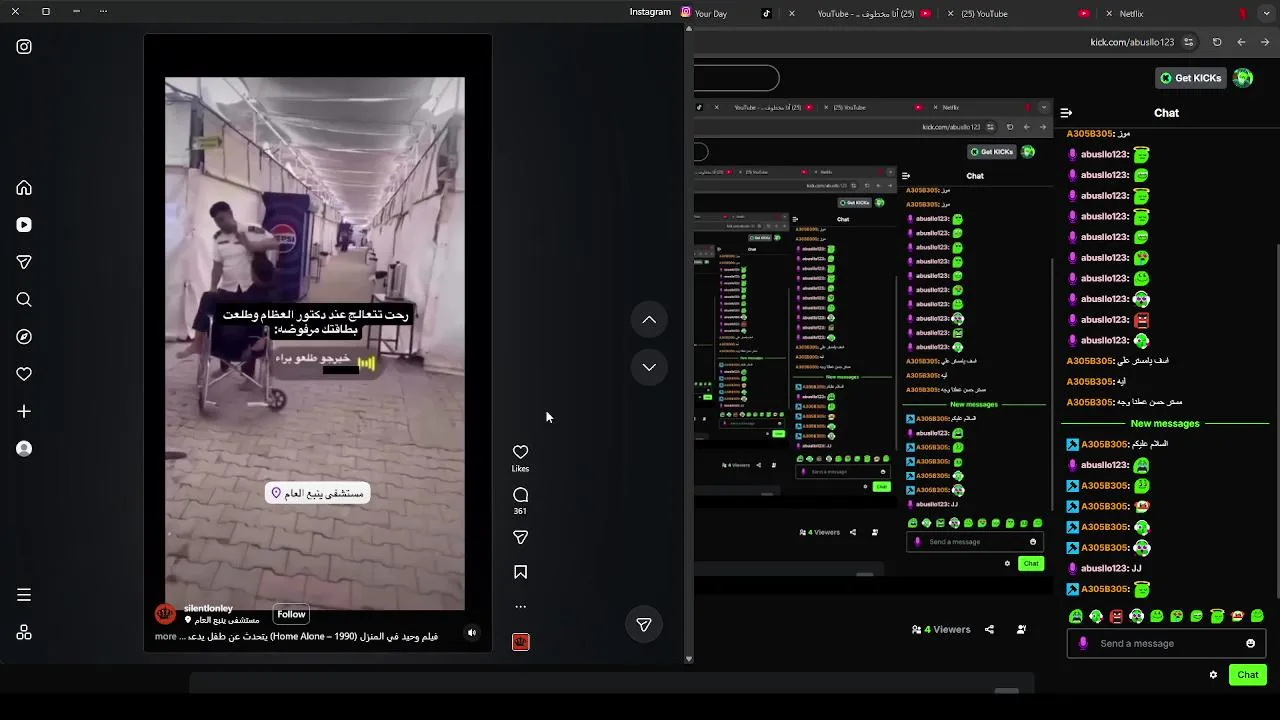Open the browser tab list chevron
The height and width of the screenshot is (720, 1280).
tap(1265, 13)
